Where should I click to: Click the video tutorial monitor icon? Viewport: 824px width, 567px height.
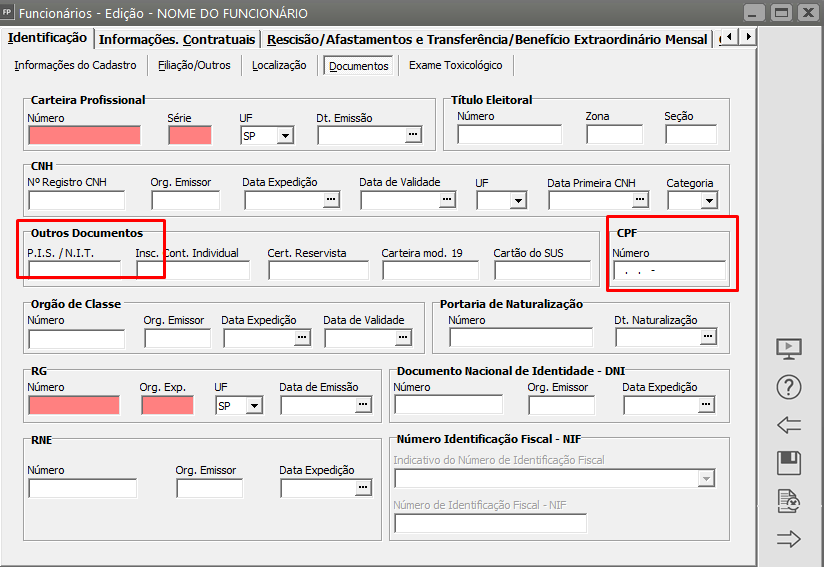(789, 349)
